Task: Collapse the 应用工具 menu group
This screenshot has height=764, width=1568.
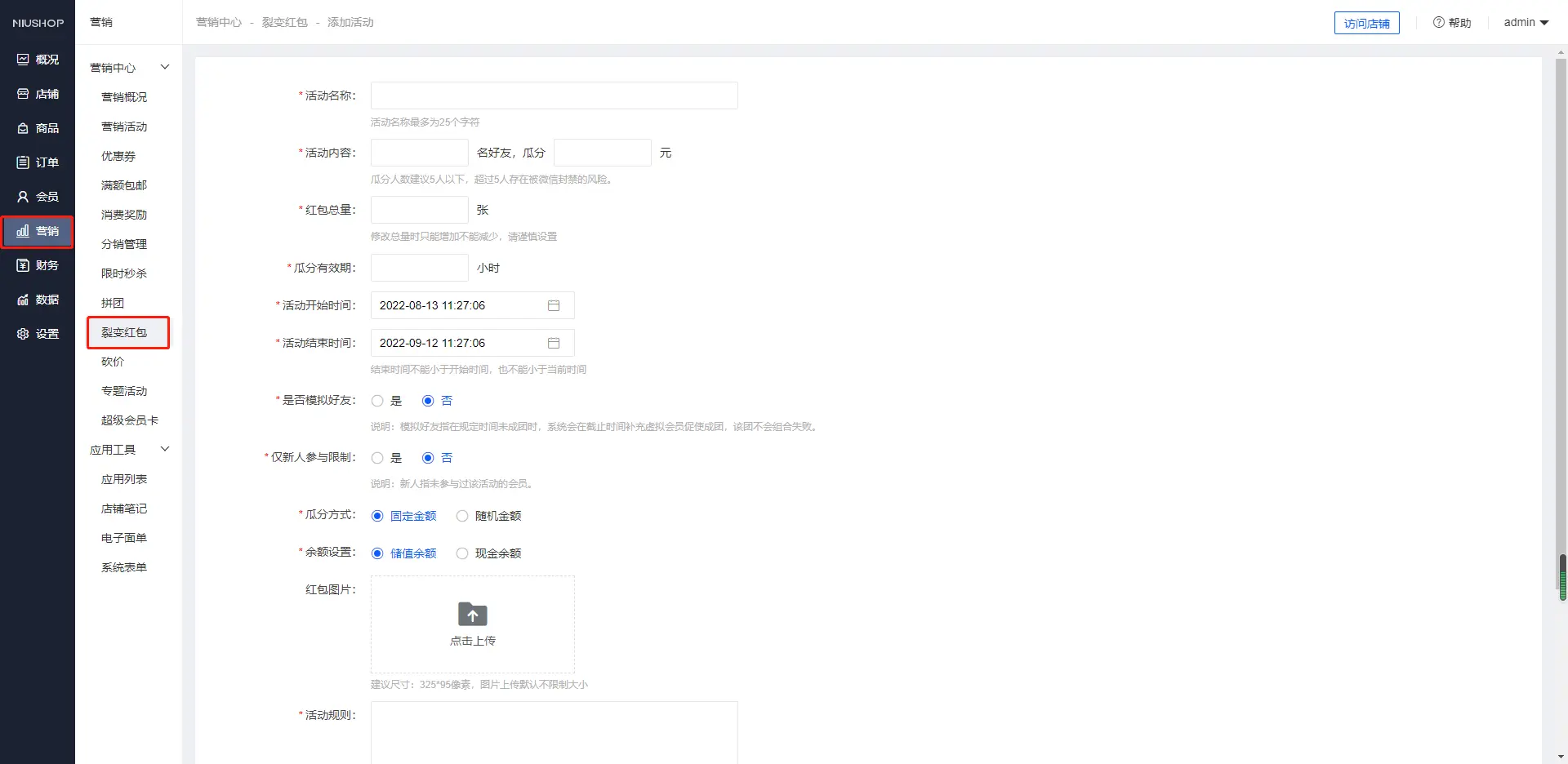Action: [x=164, y=449]
